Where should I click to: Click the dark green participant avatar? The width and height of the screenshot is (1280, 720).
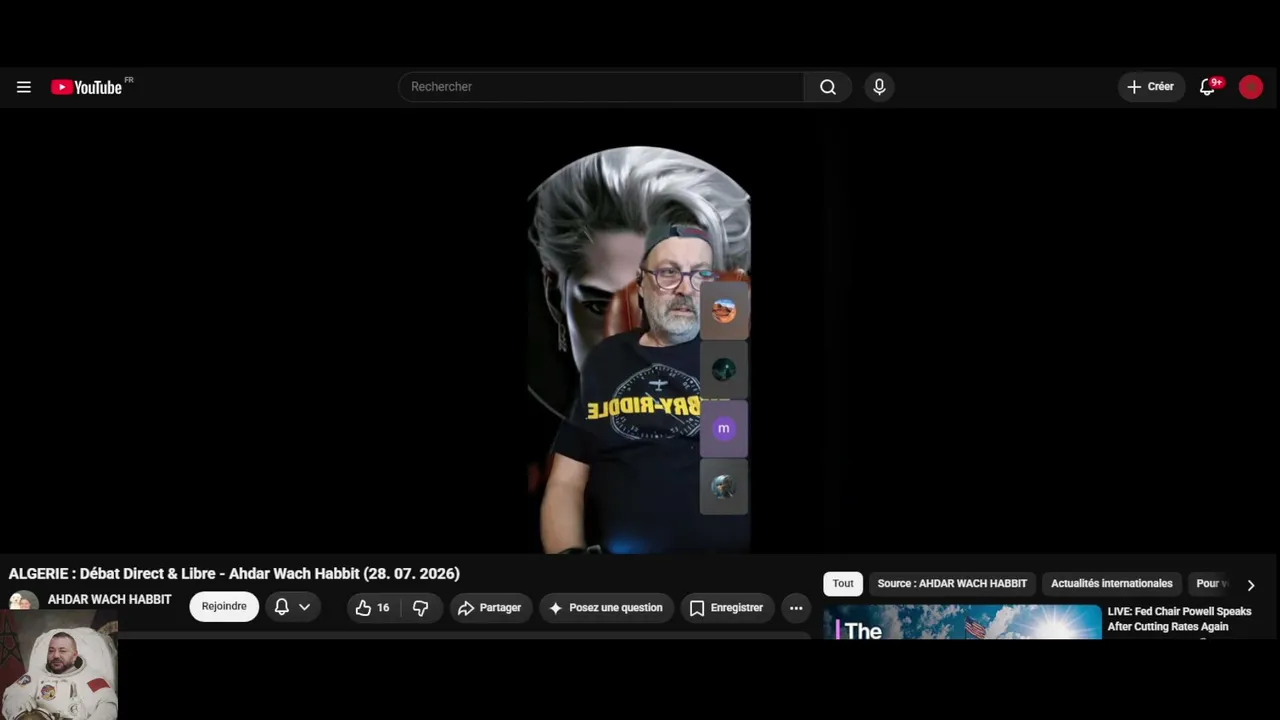724,370
